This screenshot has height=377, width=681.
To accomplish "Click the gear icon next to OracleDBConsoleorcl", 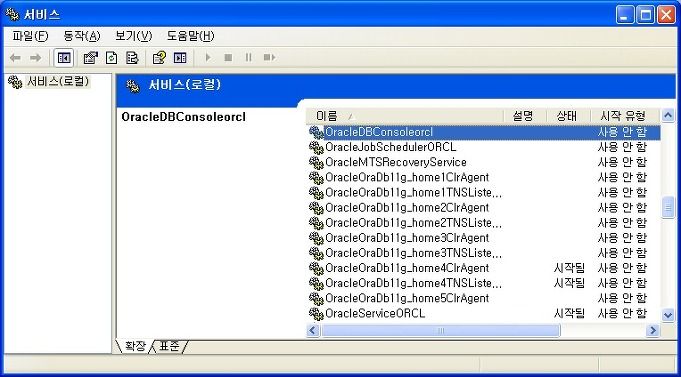I will (316, 132).
